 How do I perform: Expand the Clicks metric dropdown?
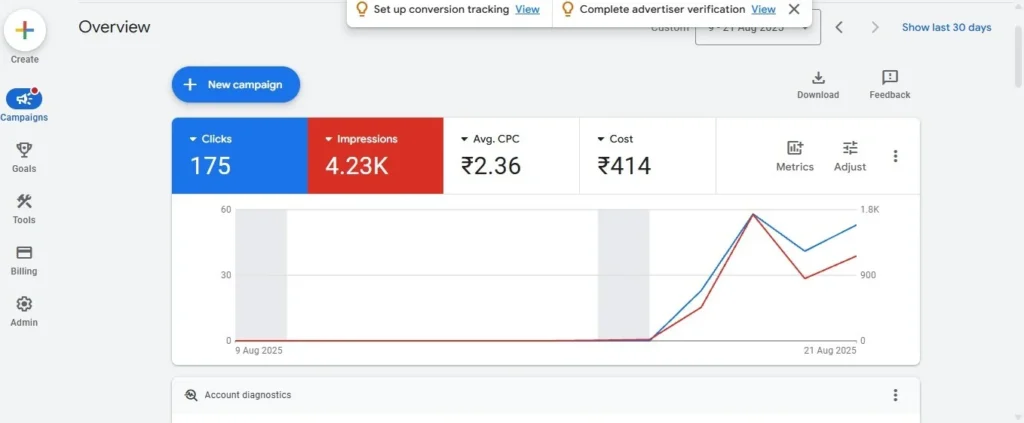193,140
